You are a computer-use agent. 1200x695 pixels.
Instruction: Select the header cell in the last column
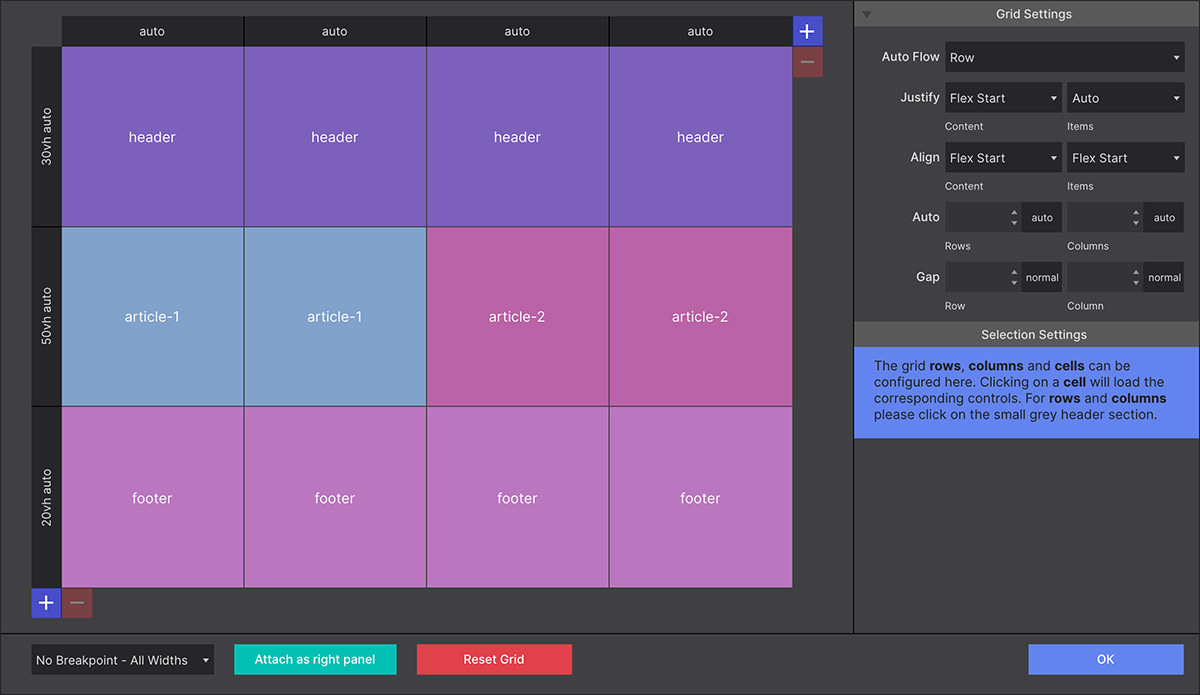(x=700, y=137)
